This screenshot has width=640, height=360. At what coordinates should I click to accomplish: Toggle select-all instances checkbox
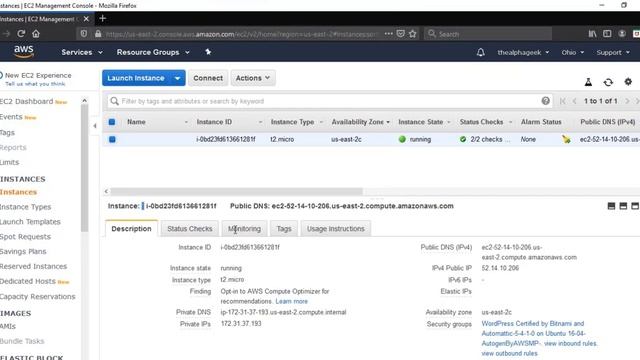coord(112,122)
